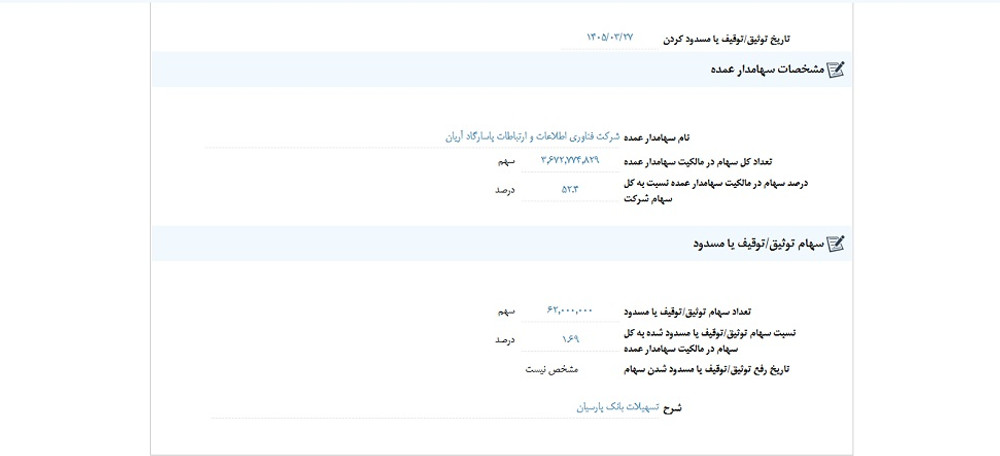Click the edit icon beside سهام توثیق/توقیف یا مسدود

(835, 243)
